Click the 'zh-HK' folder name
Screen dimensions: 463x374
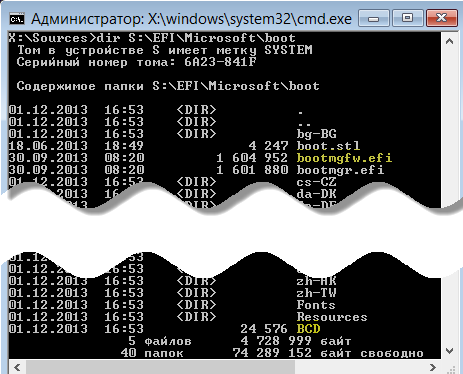coord(316,281)
